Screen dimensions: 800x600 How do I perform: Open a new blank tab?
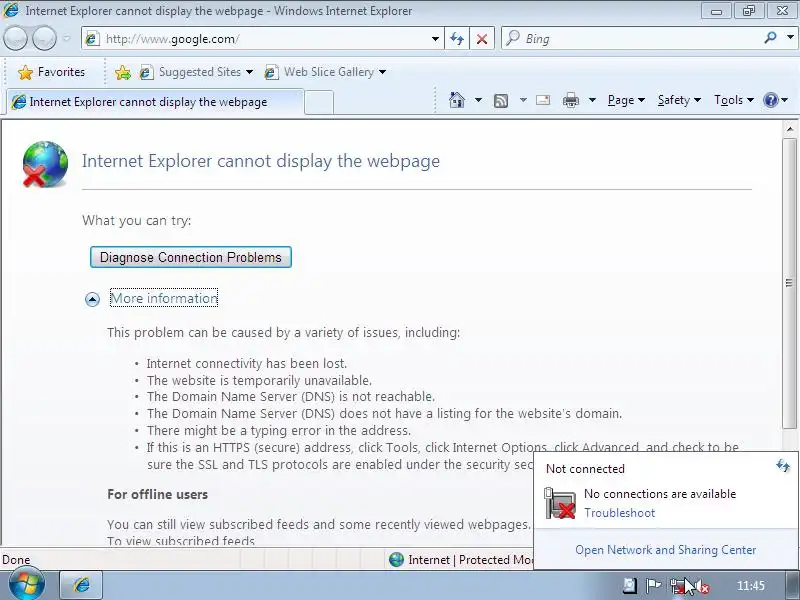[x=319, y=103]
